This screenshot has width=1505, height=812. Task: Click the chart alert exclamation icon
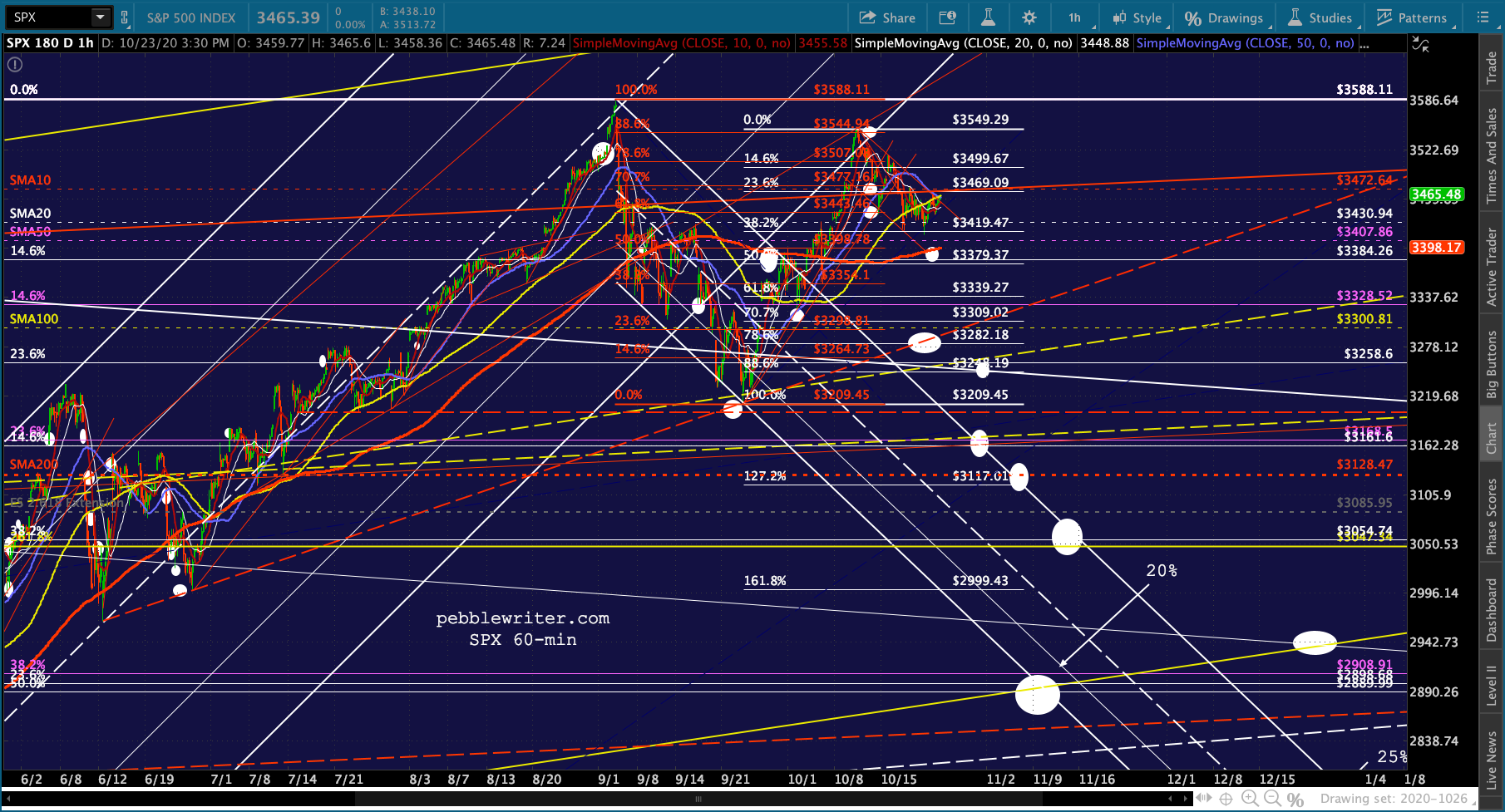(15, 65)
